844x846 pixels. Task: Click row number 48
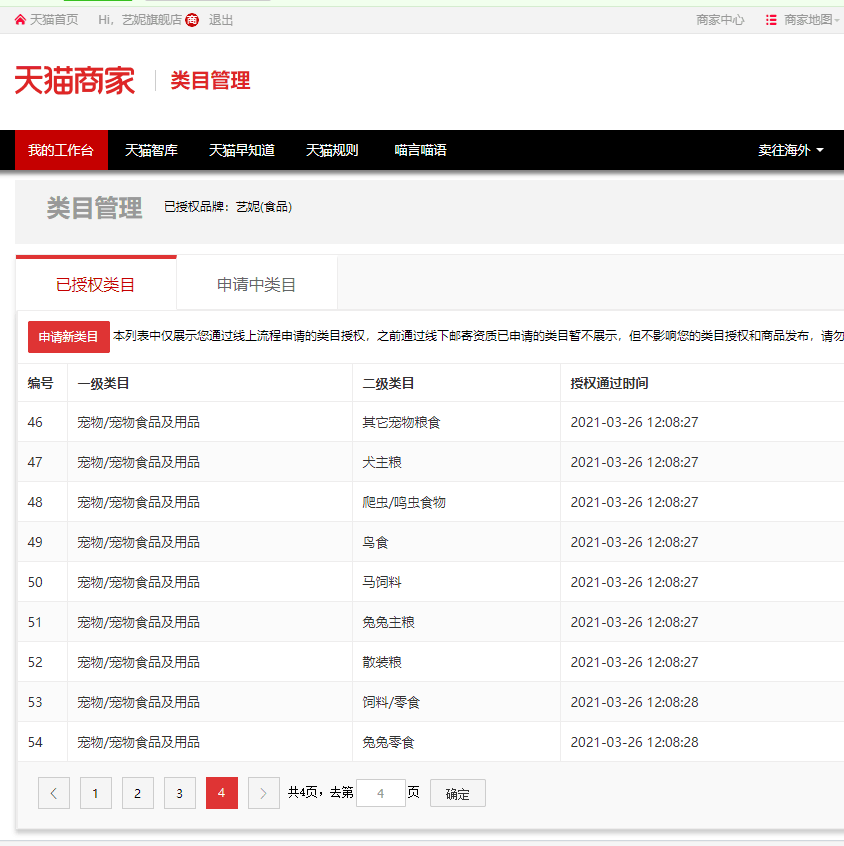click(35, 502)
